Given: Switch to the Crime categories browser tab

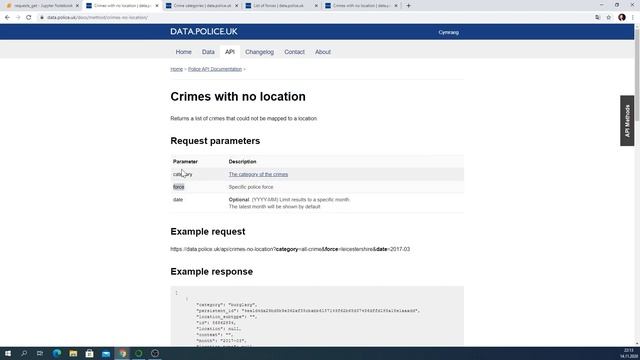Looking at the screenshot, I should tap(200, 6).
